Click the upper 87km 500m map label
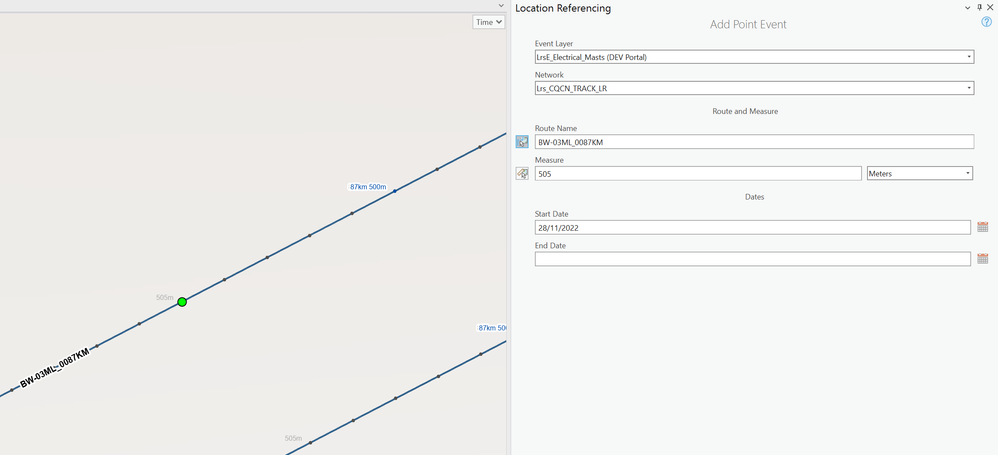Image resolution: width=998 pixels, height=455 pixels. tap(368, 187)
